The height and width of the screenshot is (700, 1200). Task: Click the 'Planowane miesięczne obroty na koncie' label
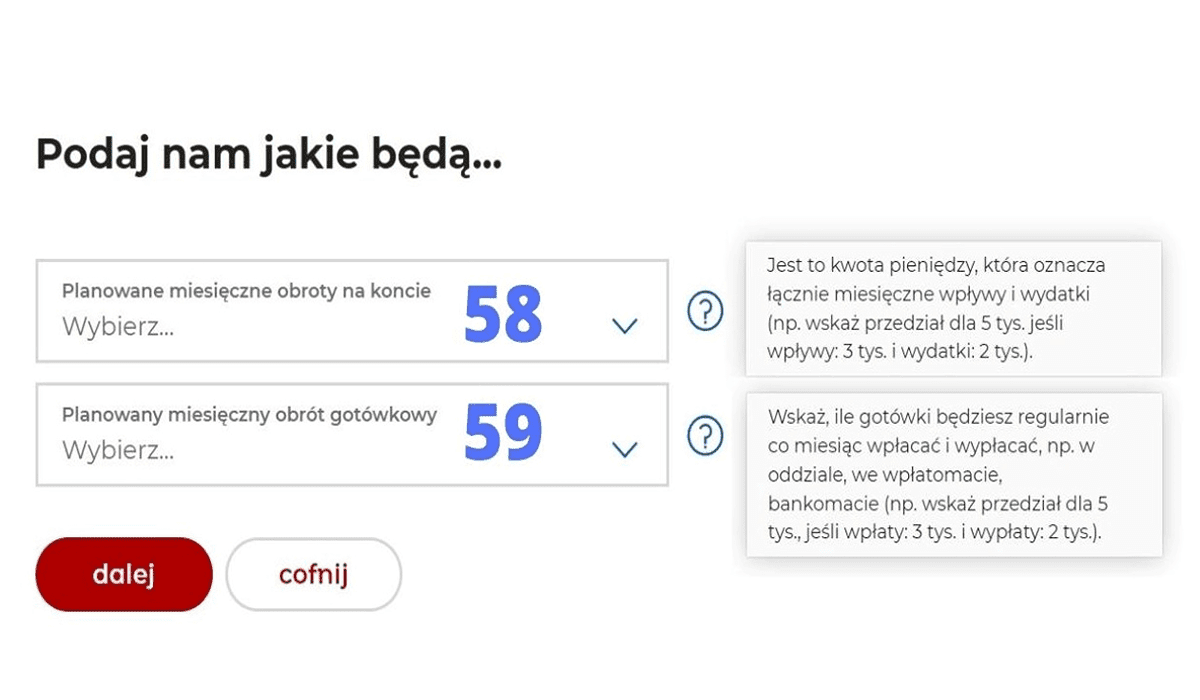246,291
